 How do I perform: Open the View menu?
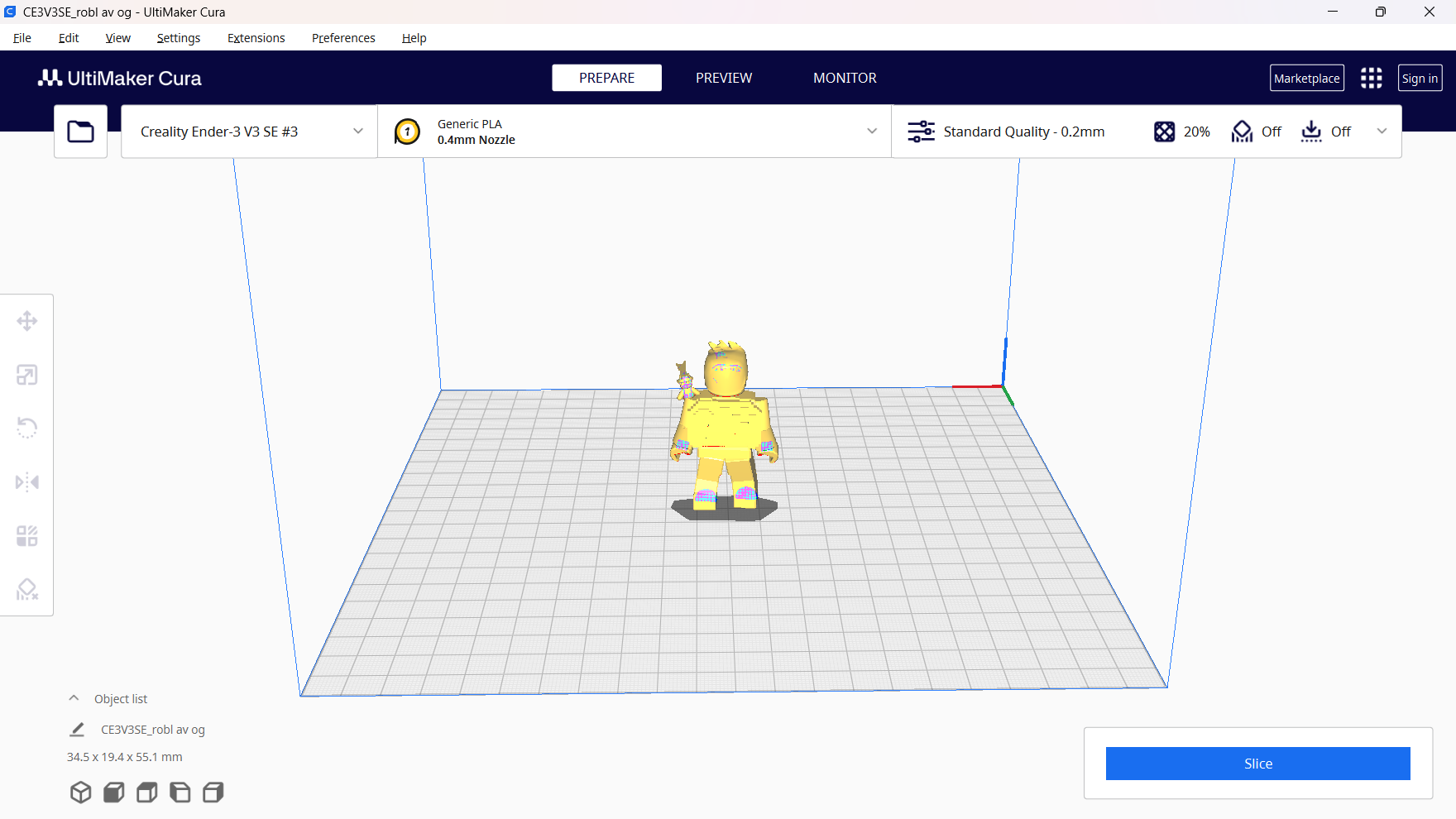click(x=118, y=38)
